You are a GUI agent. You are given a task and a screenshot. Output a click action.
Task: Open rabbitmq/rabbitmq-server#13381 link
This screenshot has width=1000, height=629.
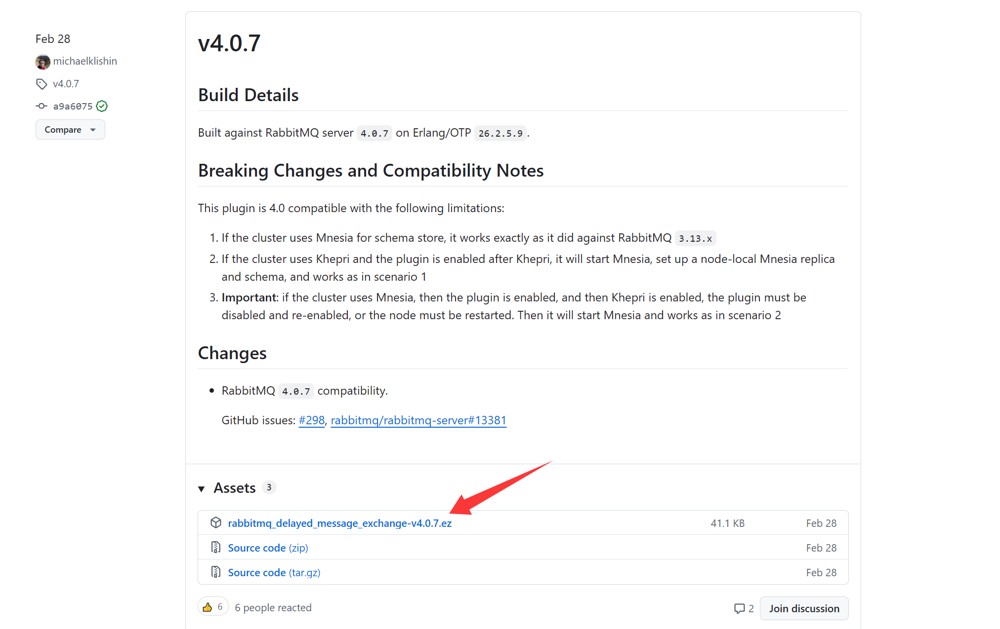point(418,420)
